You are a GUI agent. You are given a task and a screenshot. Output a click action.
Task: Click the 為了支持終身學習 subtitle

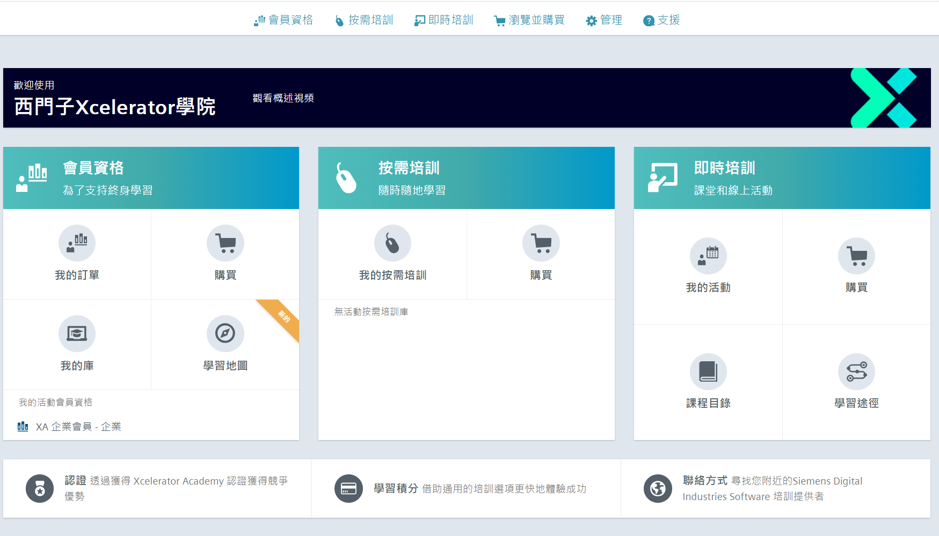click(x=108, y=190)
